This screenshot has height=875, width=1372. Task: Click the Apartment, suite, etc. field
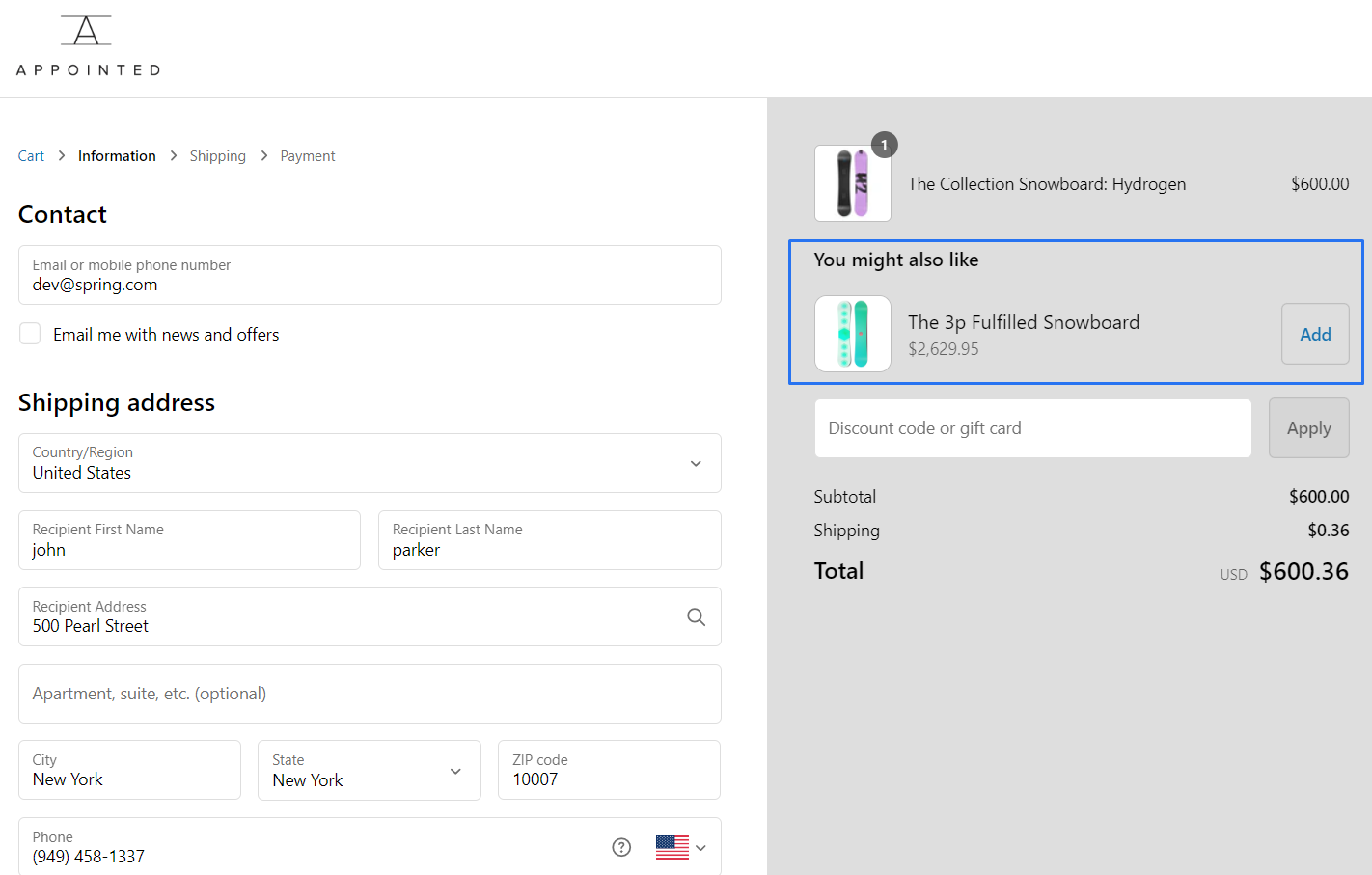coord(370,693)
